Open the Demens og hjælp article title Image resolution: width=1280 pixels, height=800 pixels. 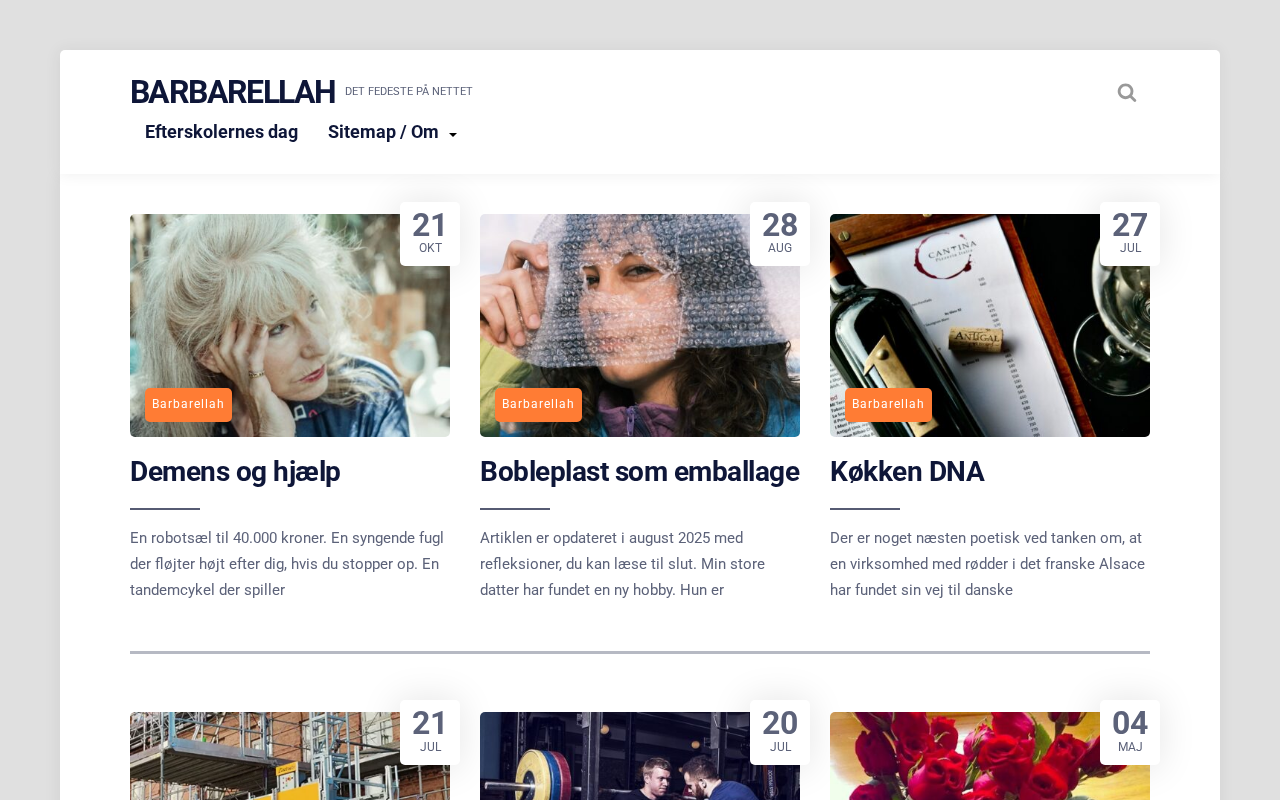coord(235,471)
